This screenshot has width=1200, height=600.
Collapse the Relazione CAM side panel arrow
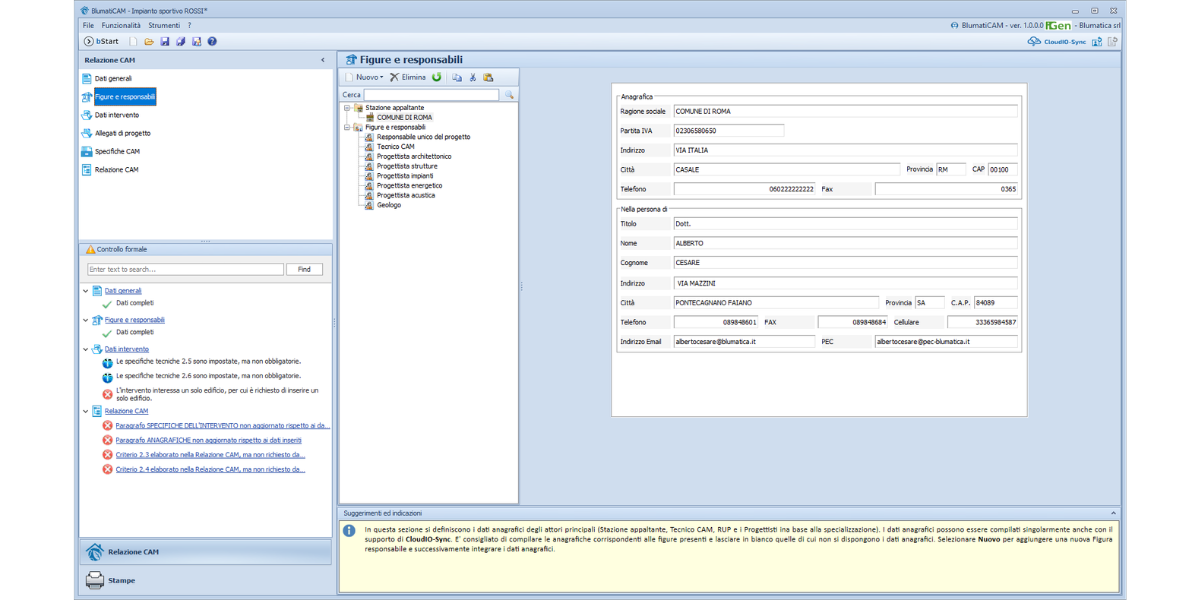tap(322, 60)
